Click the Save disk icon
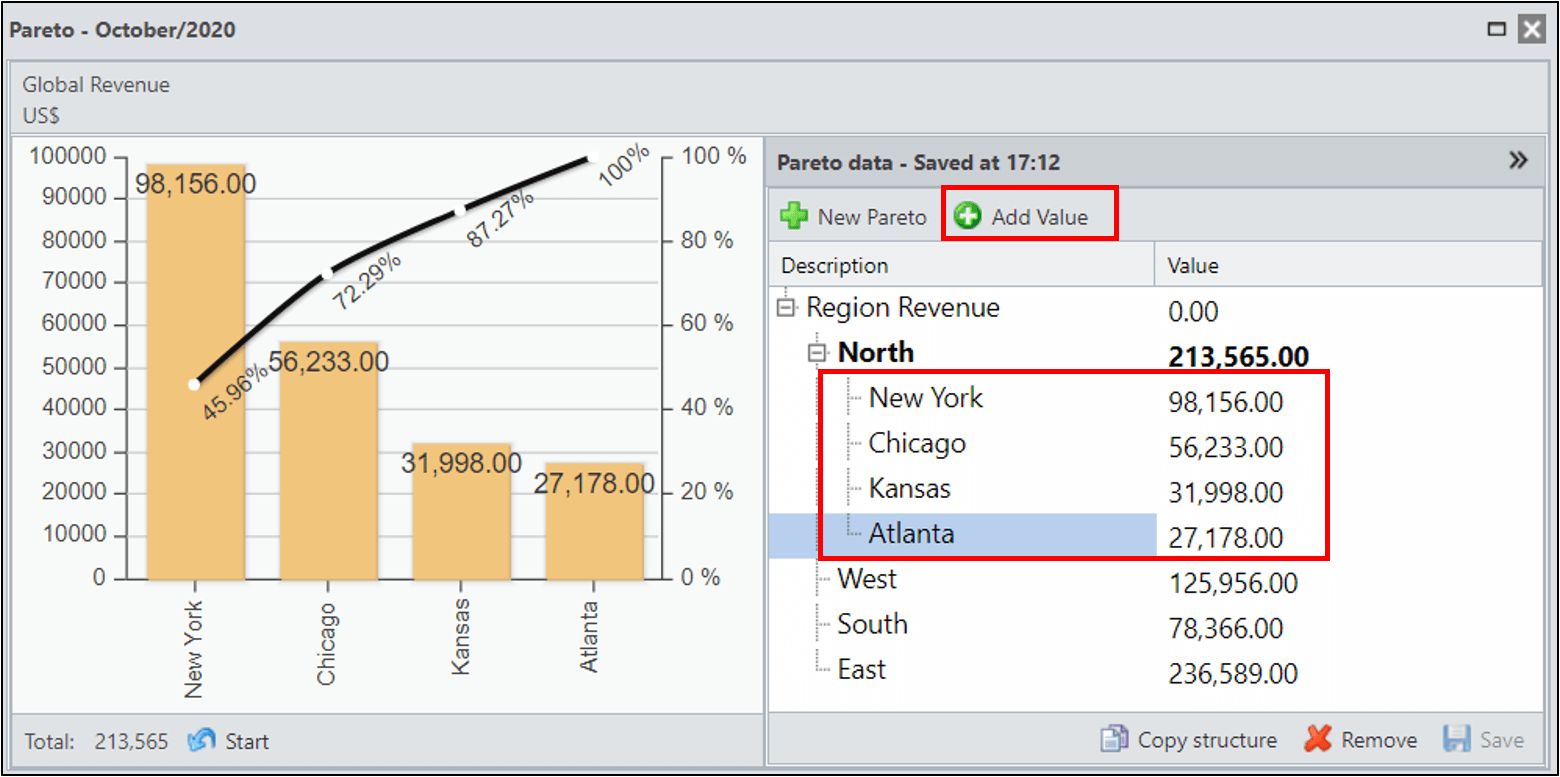Screen dimensions: 1560x777 click(x=1456, y=740)
